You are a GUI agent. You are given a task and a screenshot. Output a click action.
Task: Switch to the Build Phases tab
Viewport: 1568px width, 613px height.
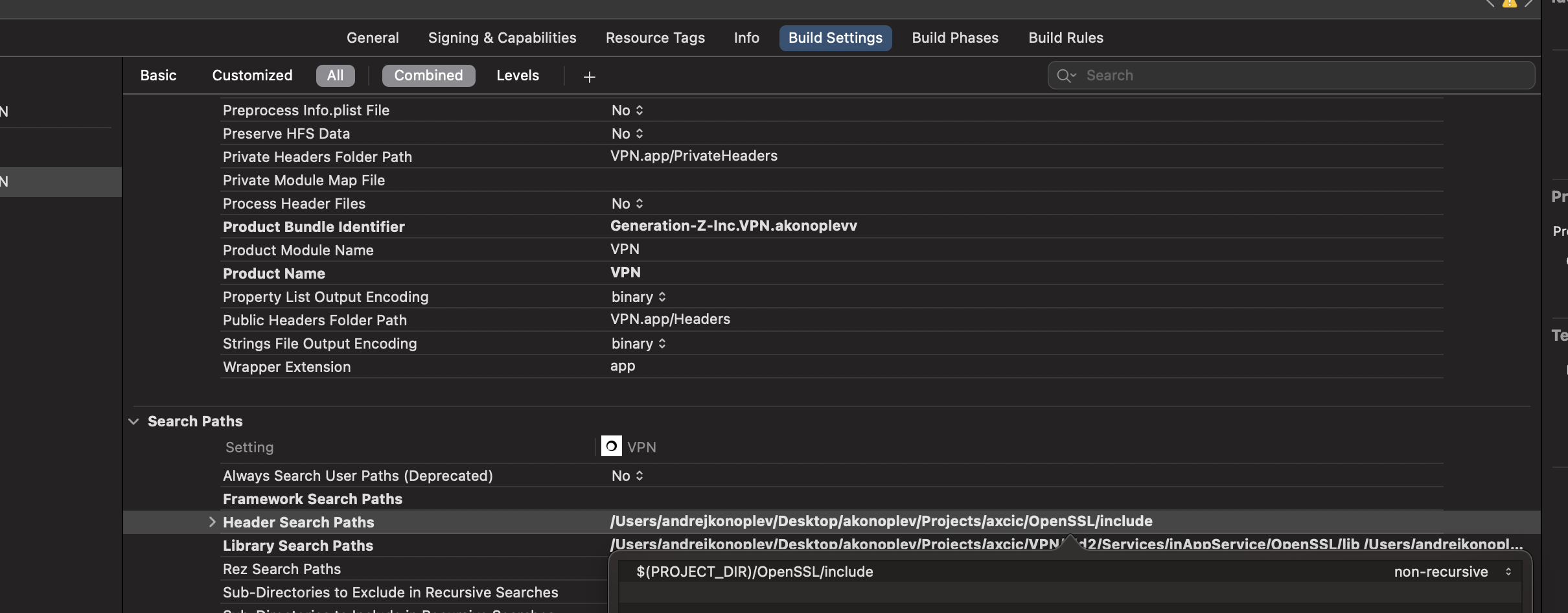coord(954,38)
